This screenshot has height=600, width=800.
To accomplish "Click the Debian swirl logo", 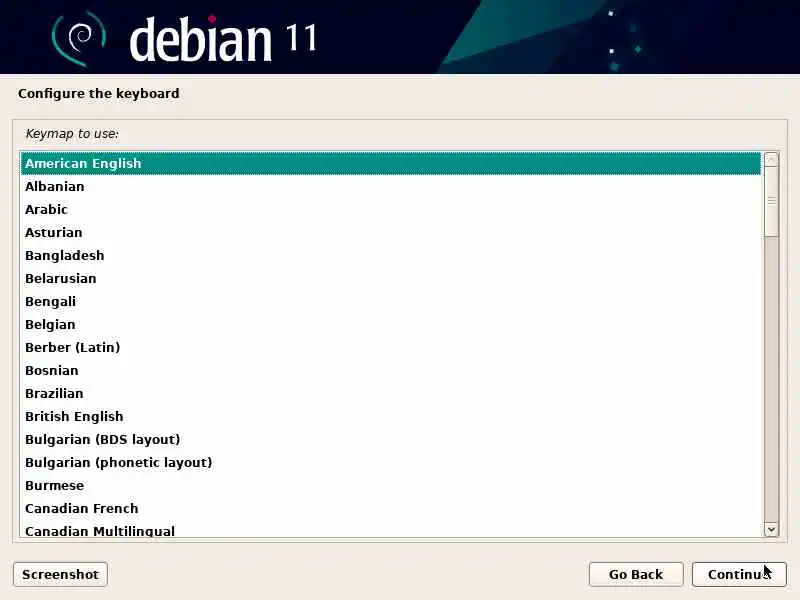I will [x=79, y=39].
